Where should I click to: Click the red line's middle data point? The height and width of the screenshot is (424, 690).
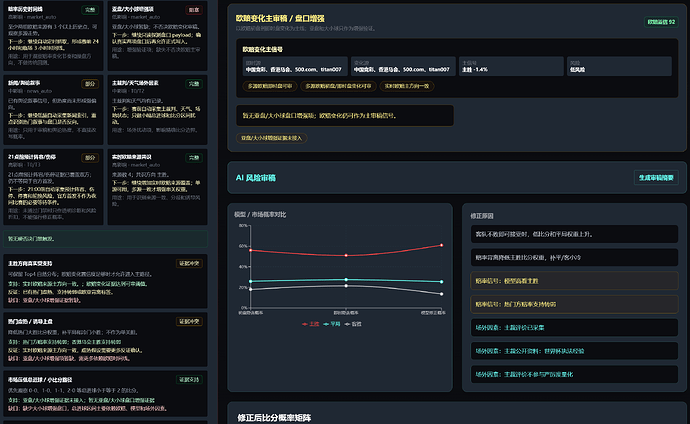coord(346,256)
